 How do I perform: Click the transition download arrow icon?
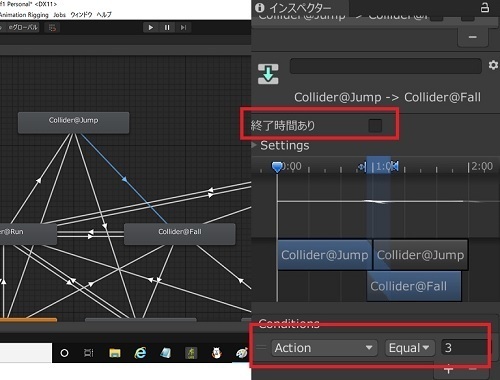coord(268,74)
